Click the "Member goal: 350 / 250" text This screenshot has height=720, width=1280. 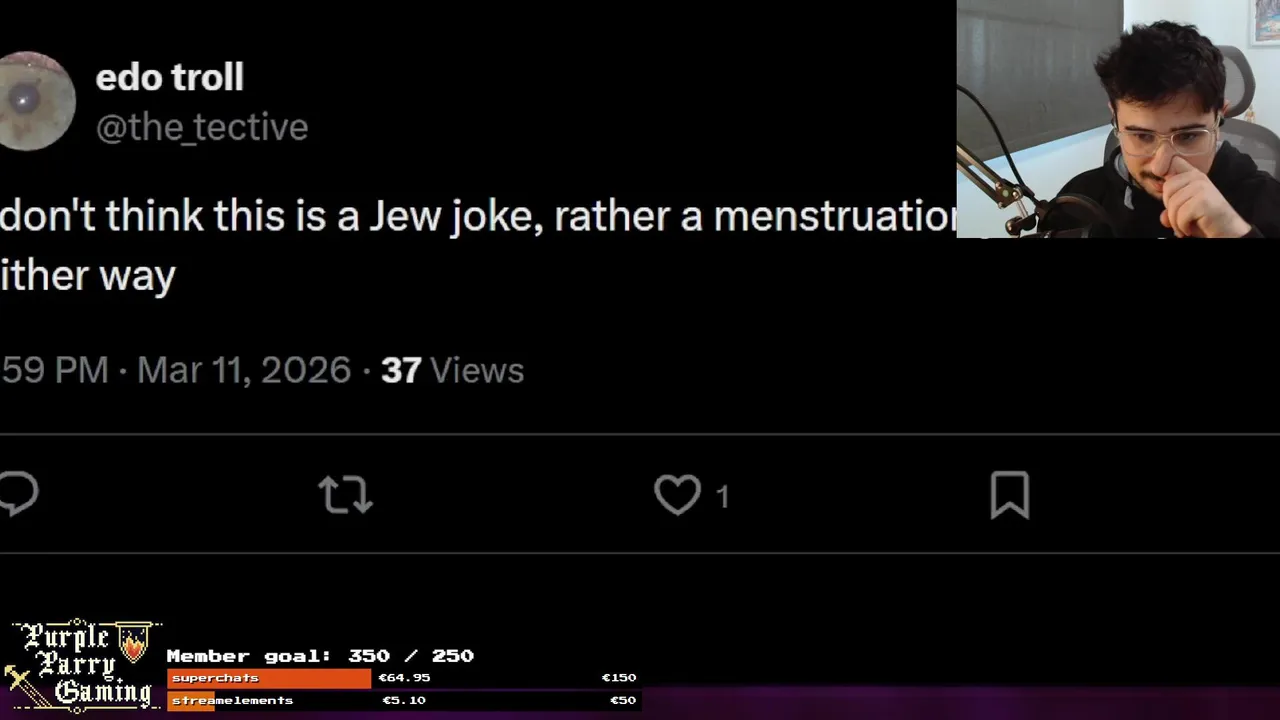(x=320, y=656)
